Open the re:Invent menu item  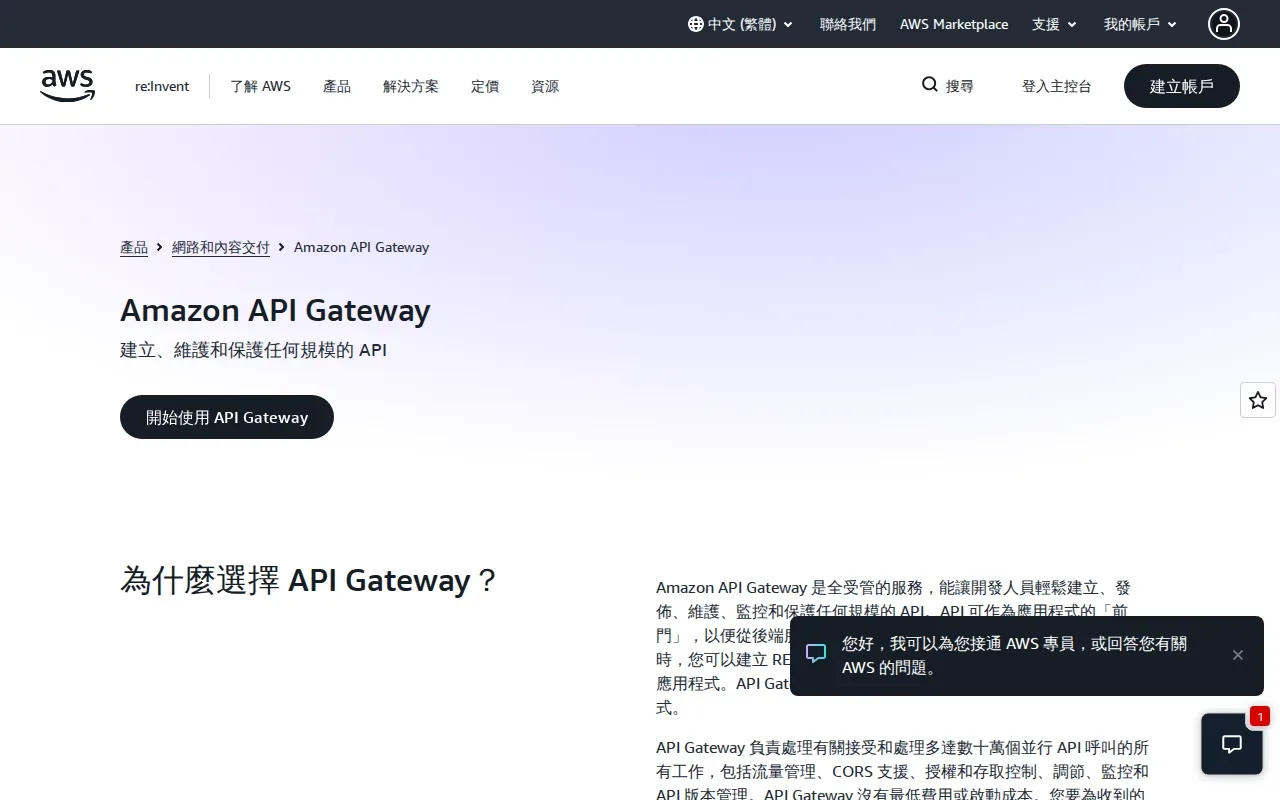click(162, 86)
